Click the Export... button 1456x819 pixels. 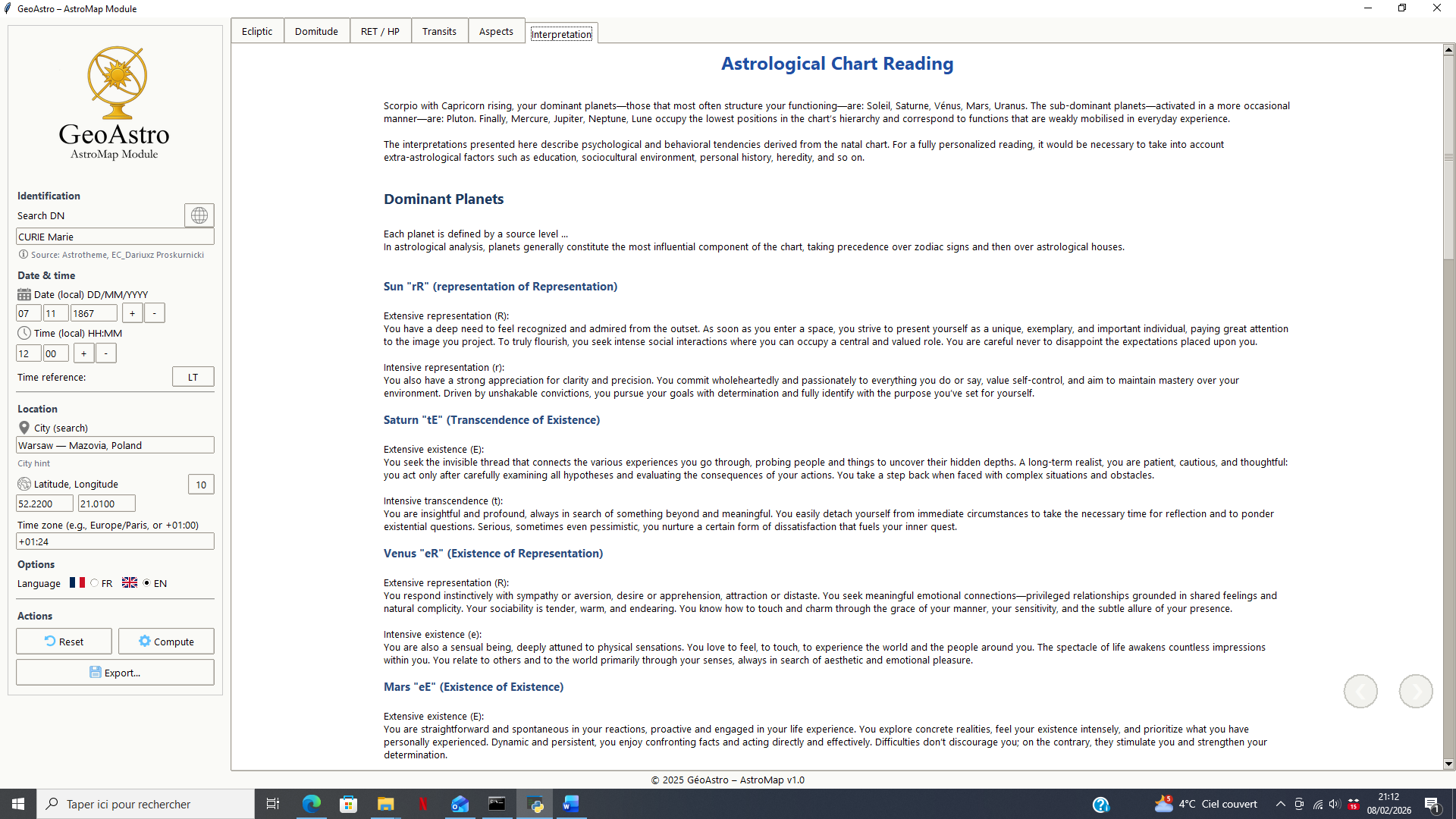(x=115, y=673)
